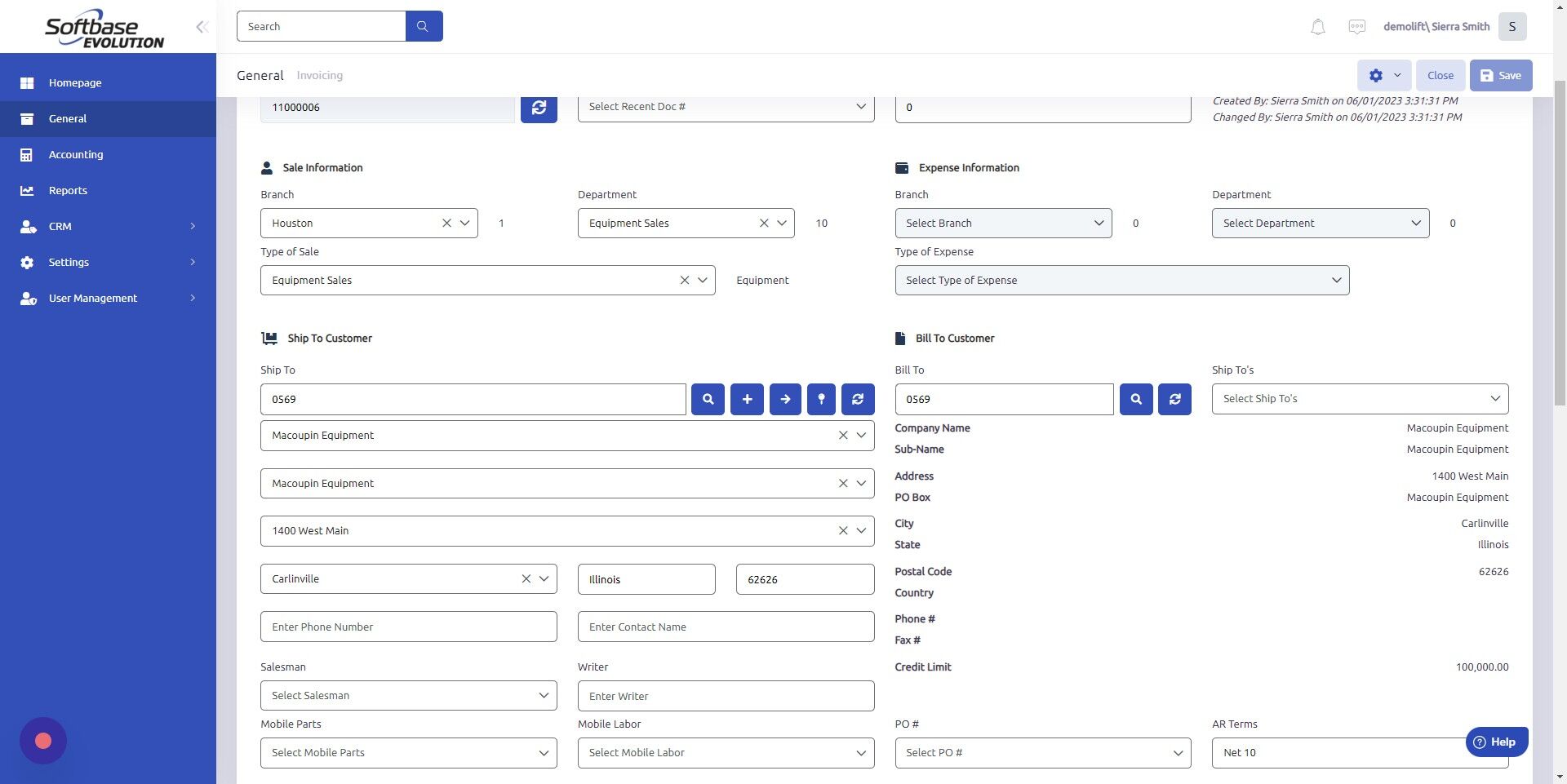Image resolution: width=1567 pixels, height=784 pixels.
Task: Open the Sale Branch Houston dropdown
Action: pyautogui.click(x=464, y=223)
